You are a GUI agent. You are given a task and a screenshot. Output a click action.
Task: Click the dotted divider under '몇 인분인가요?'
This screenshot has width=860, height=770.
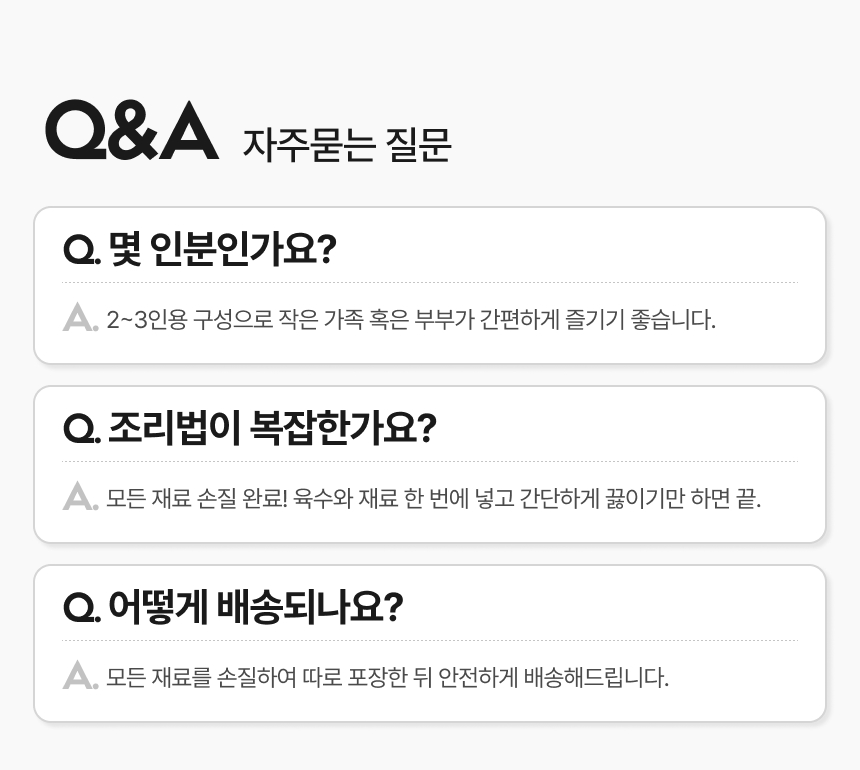(x=430, y=283)
